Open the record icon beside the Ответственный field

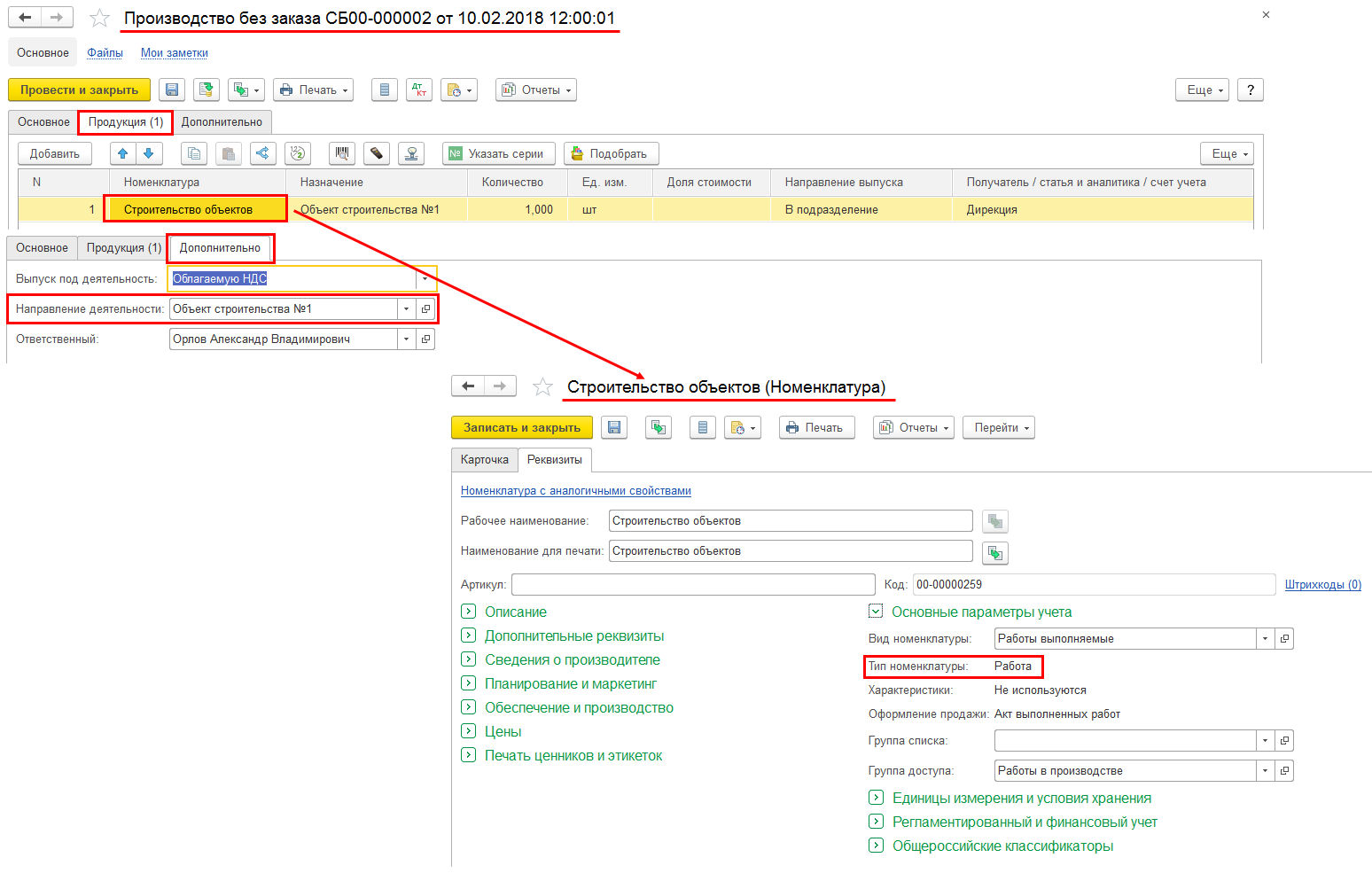click(x=425, y=339)
